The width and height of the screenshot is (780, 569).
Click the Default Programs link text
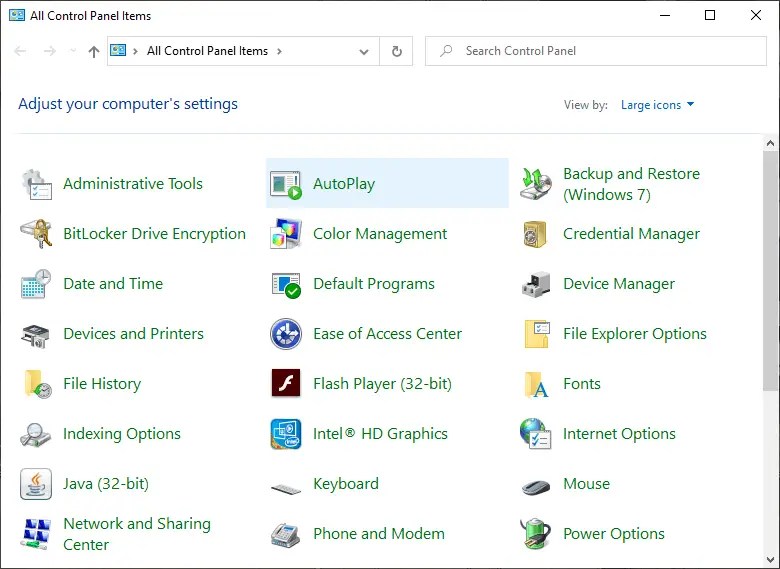(x=374, y=284)
